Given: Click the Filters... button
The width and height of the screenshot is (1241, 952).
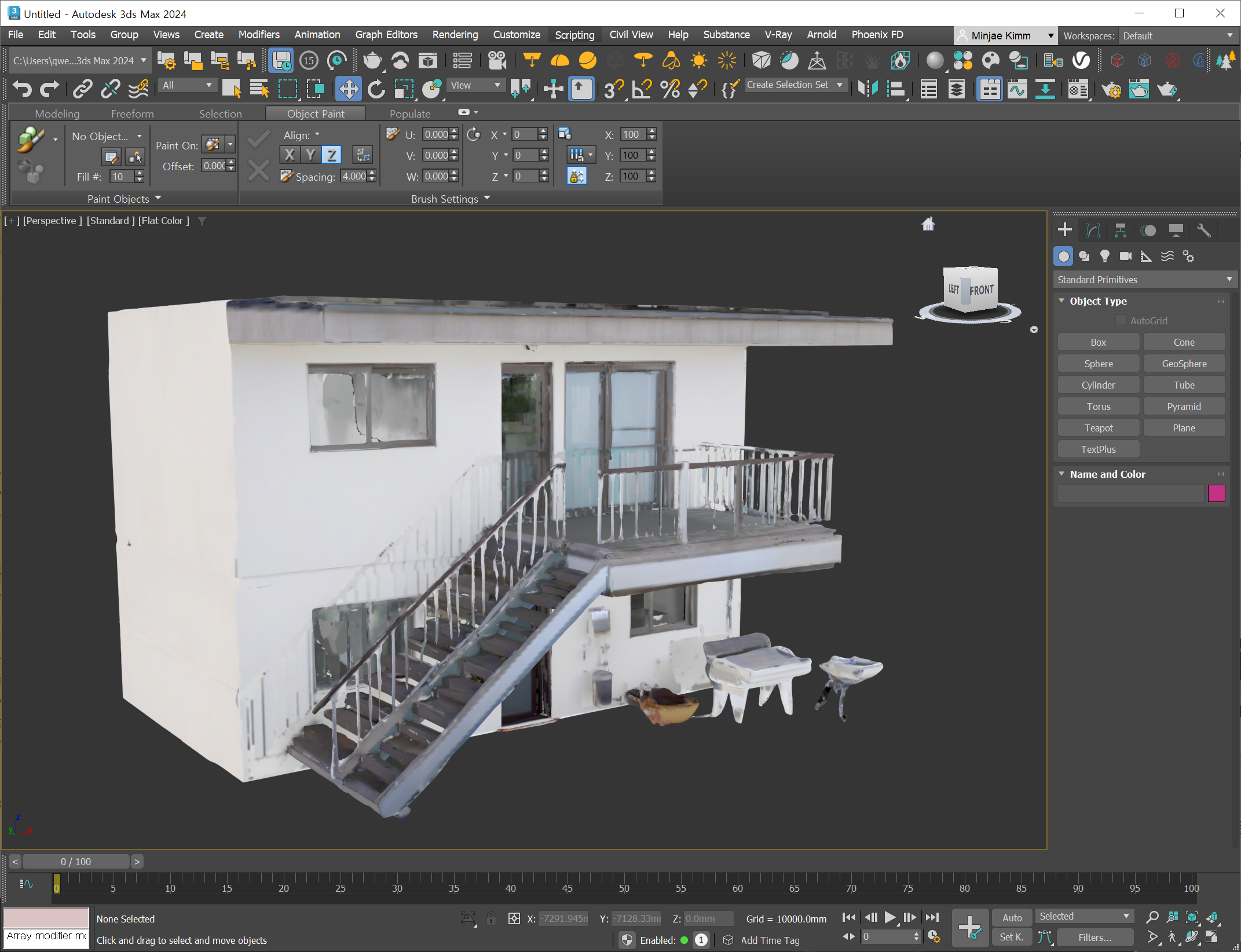Looking at the screenshot, I should click(1094, 937).
